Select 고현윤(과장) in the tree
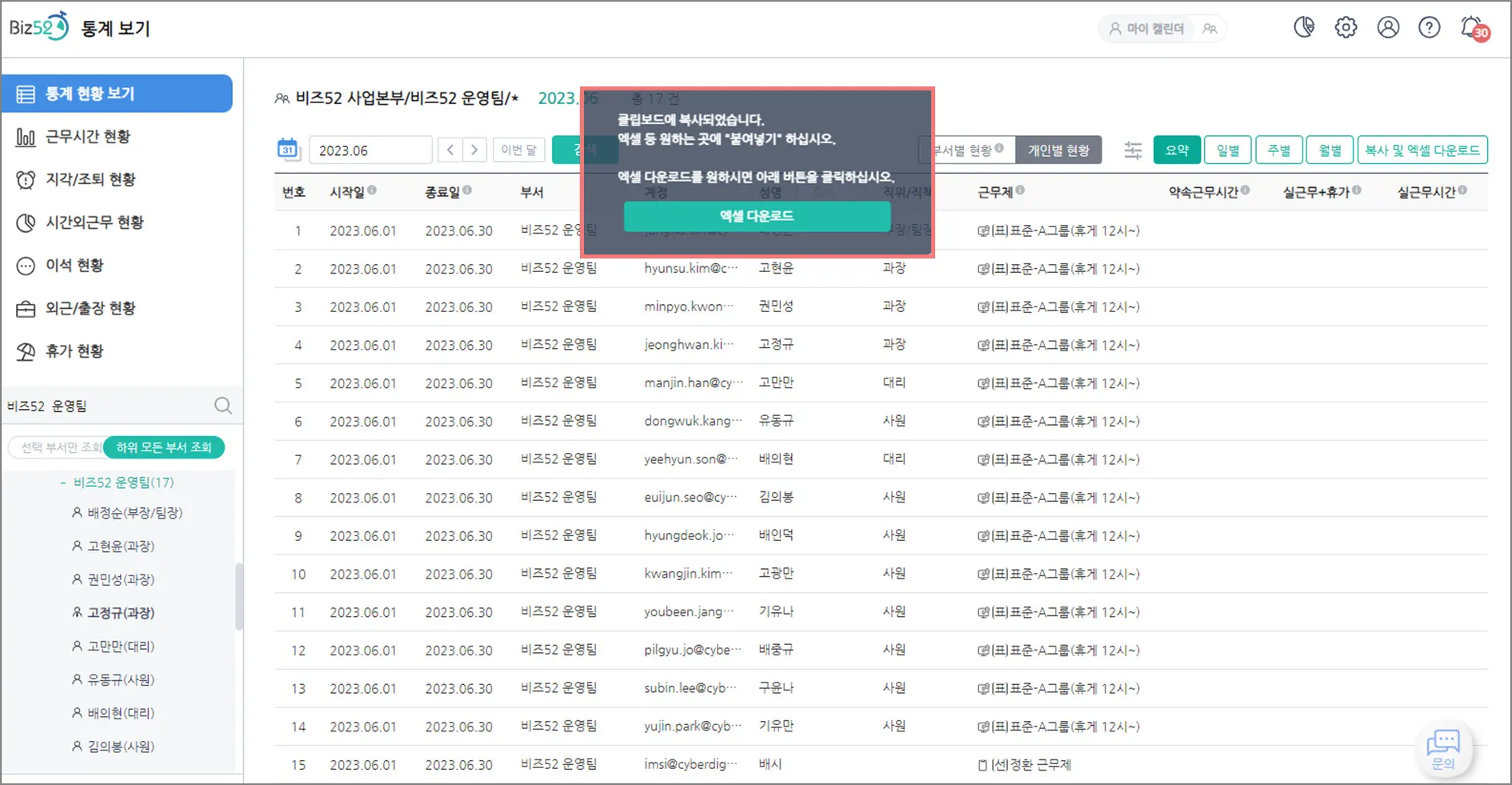This screenshot has width=1512, height=785. [x=113, y=546]
